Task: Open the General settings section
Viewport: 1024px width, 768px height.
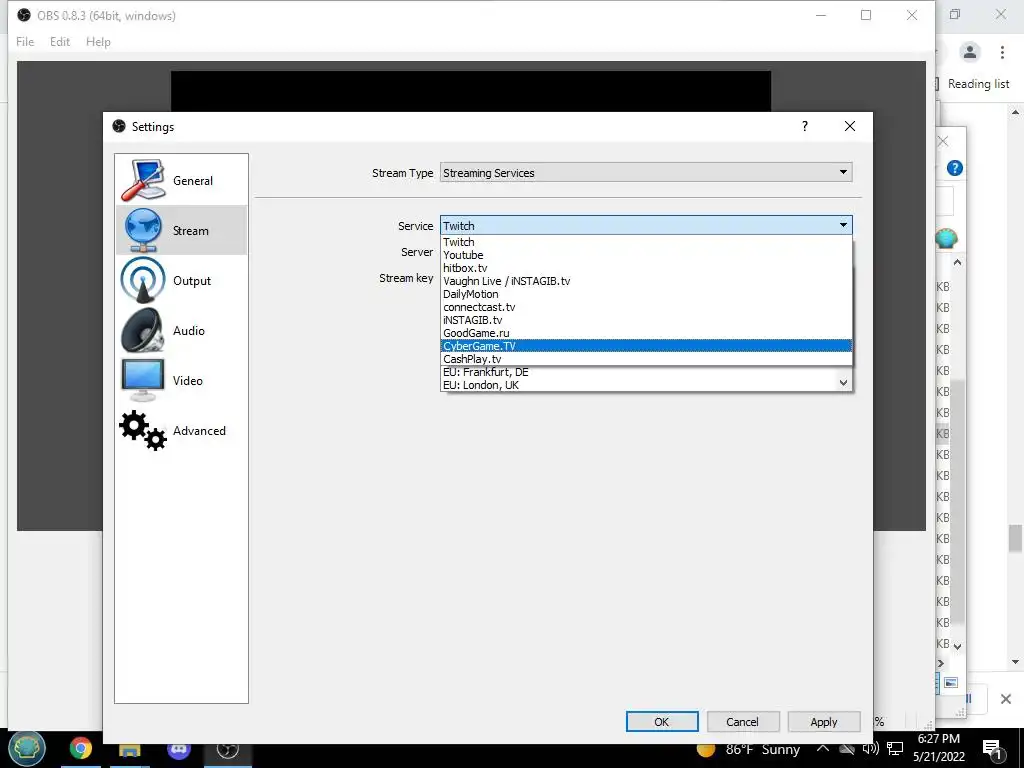Action: point(182,181)
